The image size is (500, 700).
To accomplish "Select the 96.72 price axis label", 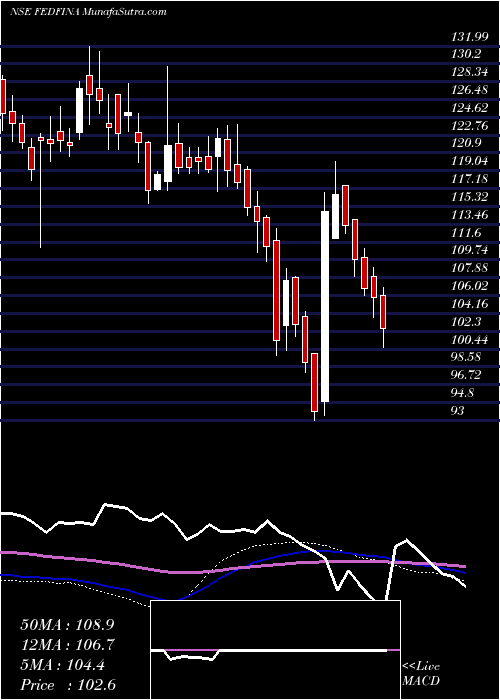I will (x=468, y=375).
